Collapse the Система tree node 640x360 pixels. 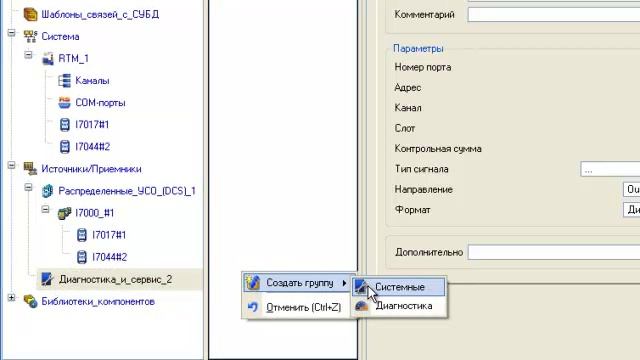[11, 33]
